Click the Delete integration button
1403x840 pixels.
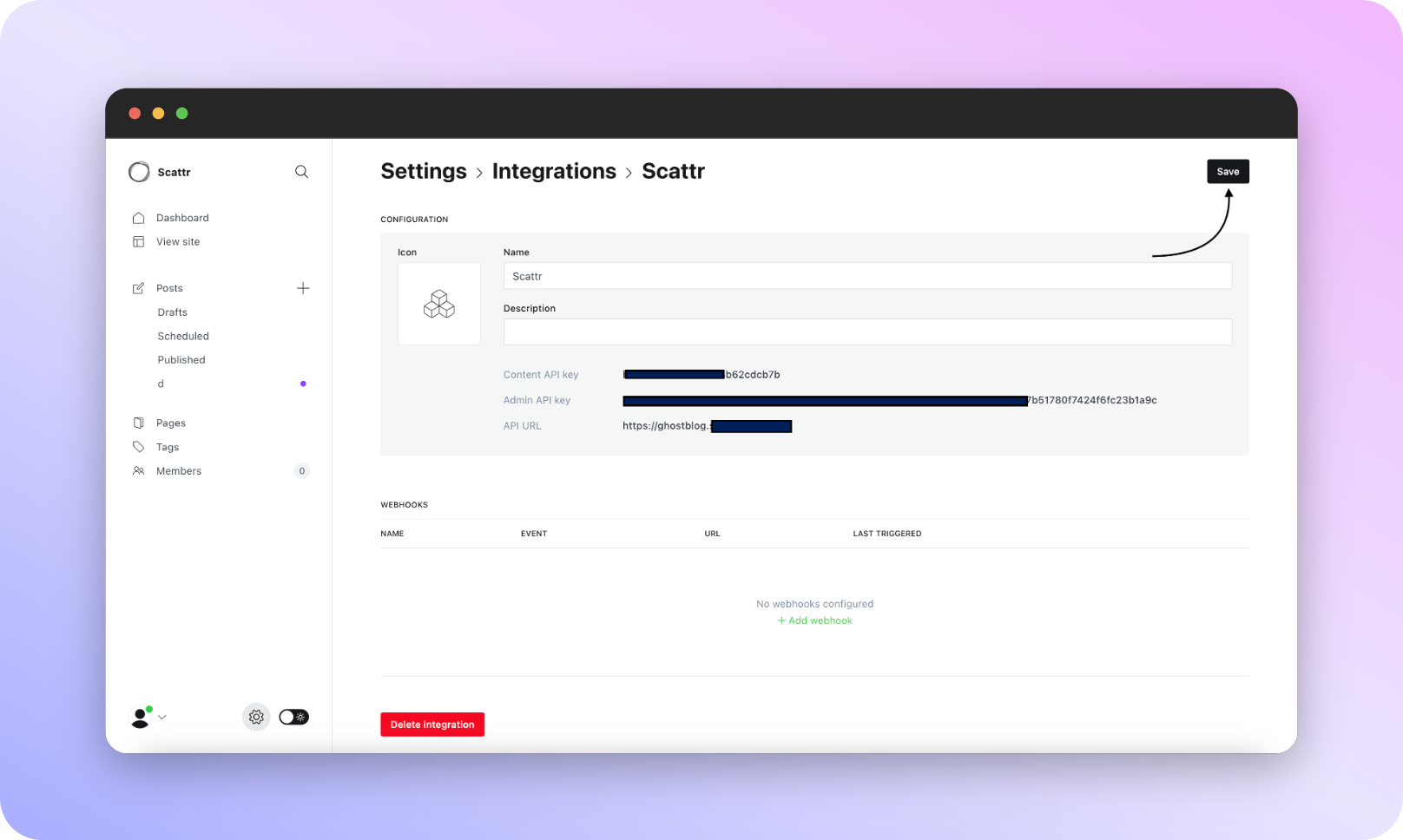pos(432,725)
